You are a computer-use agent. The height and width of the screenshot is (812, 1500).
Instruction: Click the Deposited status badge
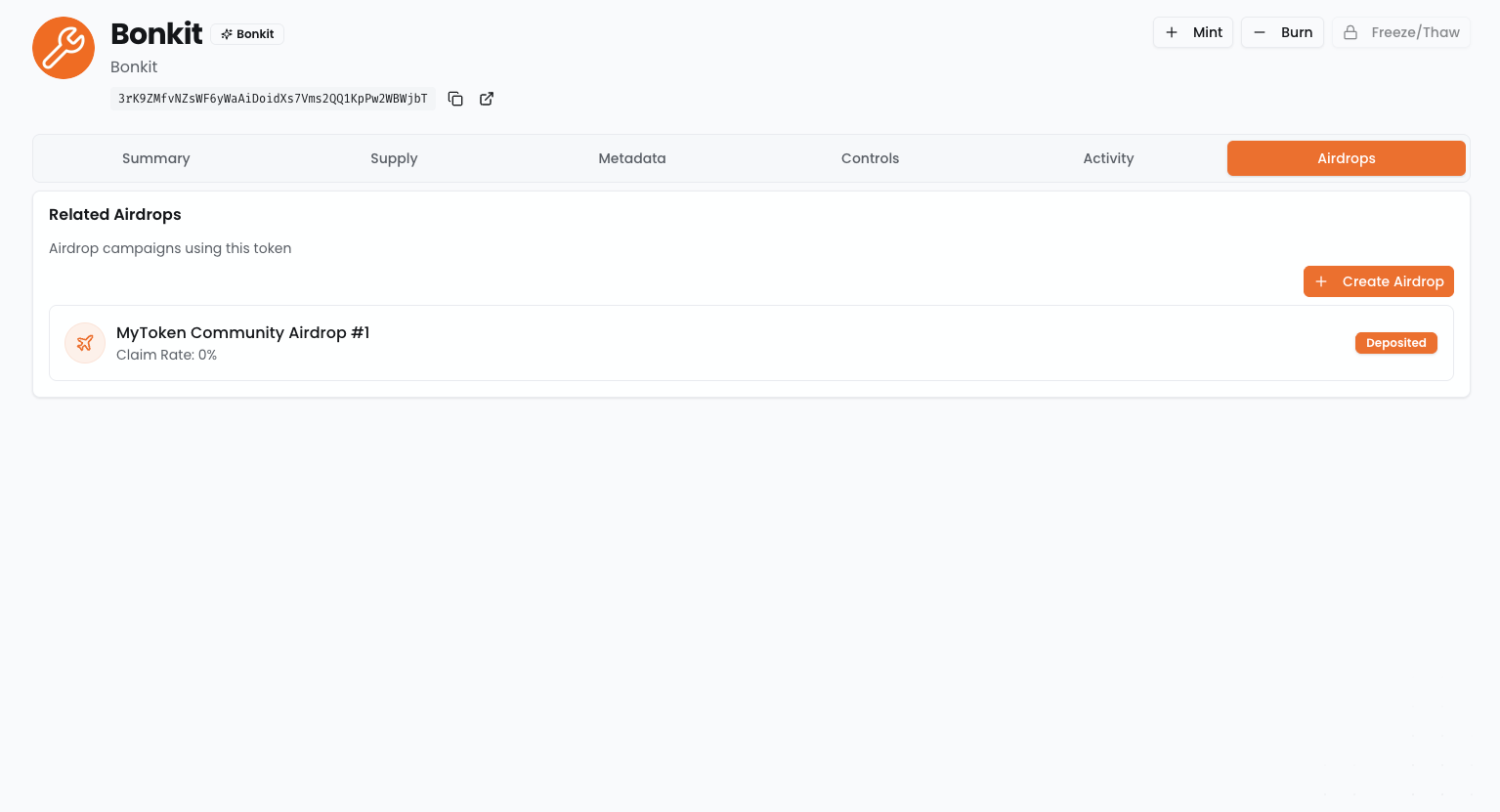click(x=1395, y=343)
